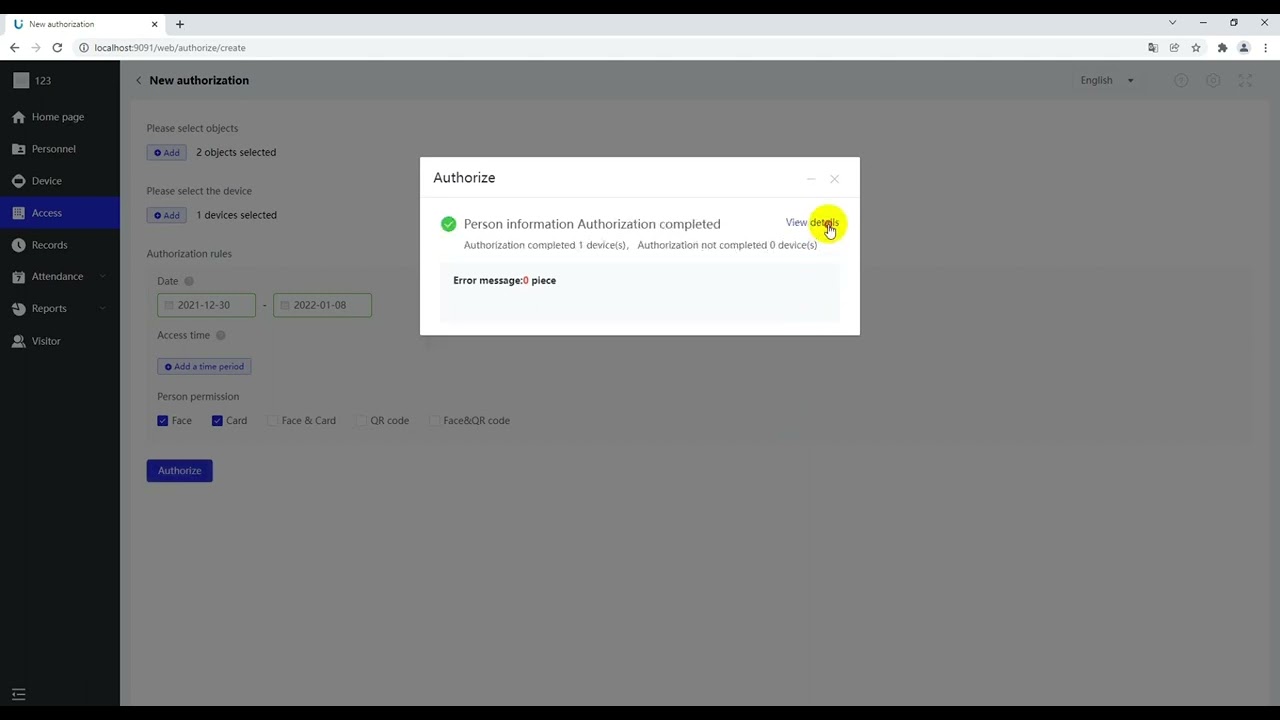The width and height of the screenshot is (1280, 720).
Task: Open the tab search chevron
Action: [x=1173, y=23]
